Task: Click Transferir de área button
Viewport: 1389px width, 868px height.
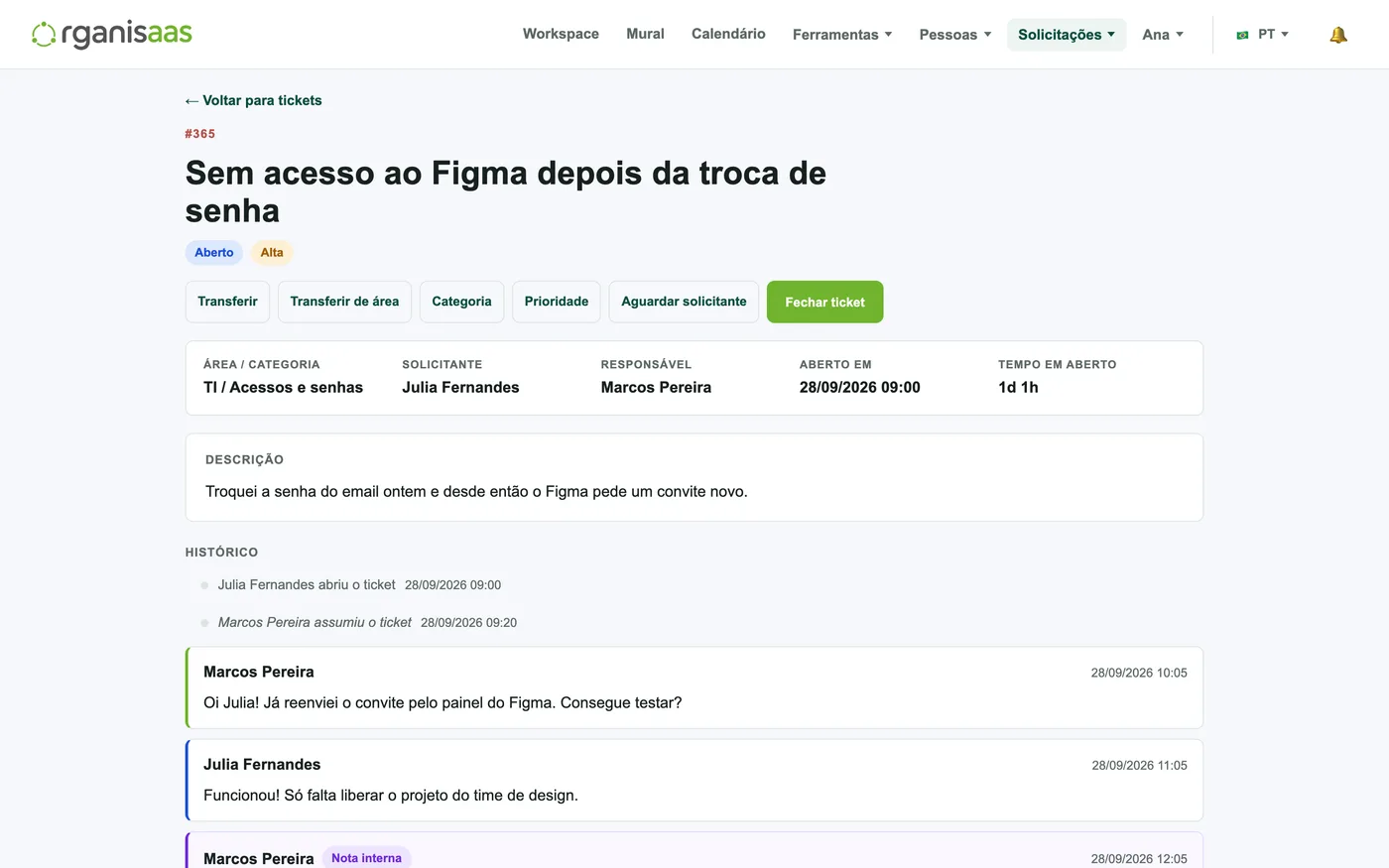Action: (344, 302)
